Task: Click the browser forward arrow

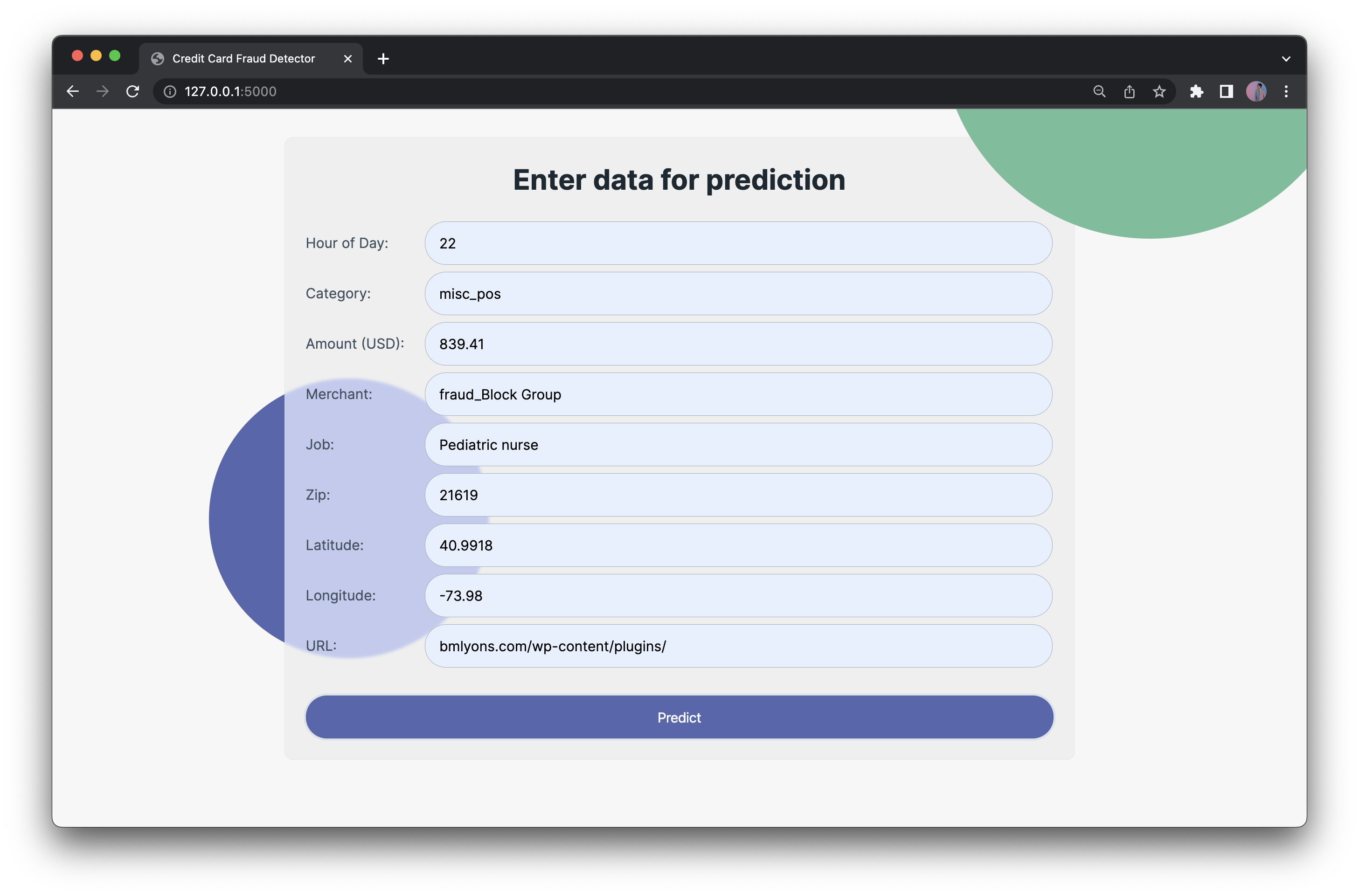Action: [x=102, y=91]
